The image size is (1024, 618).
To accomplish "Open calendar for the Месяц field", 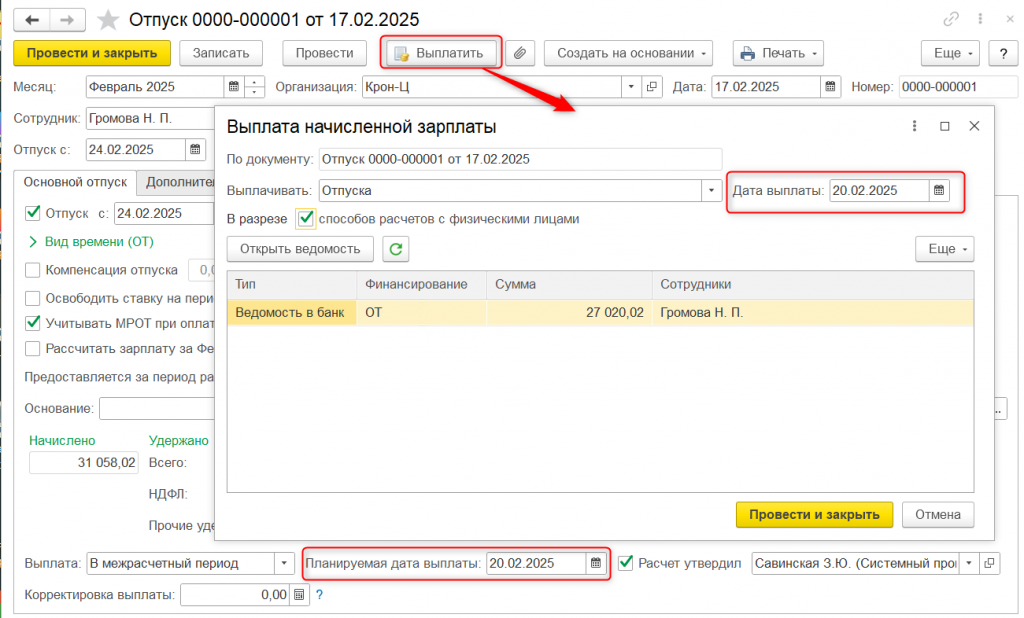I will click(x=233, y=86).
